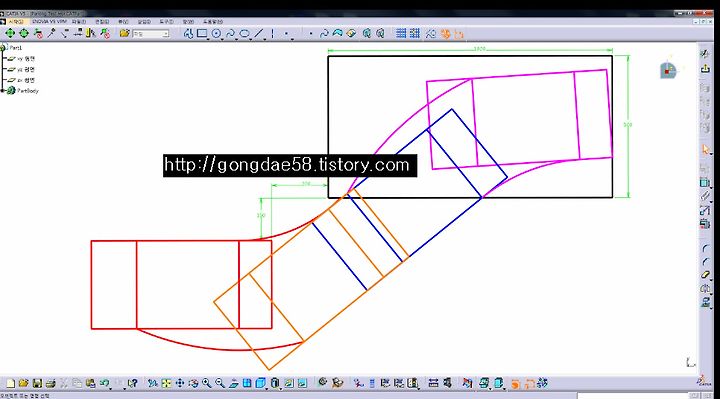Click the Fit All In view icon
This screenshot has height=399, width=720.
(166, 383)
